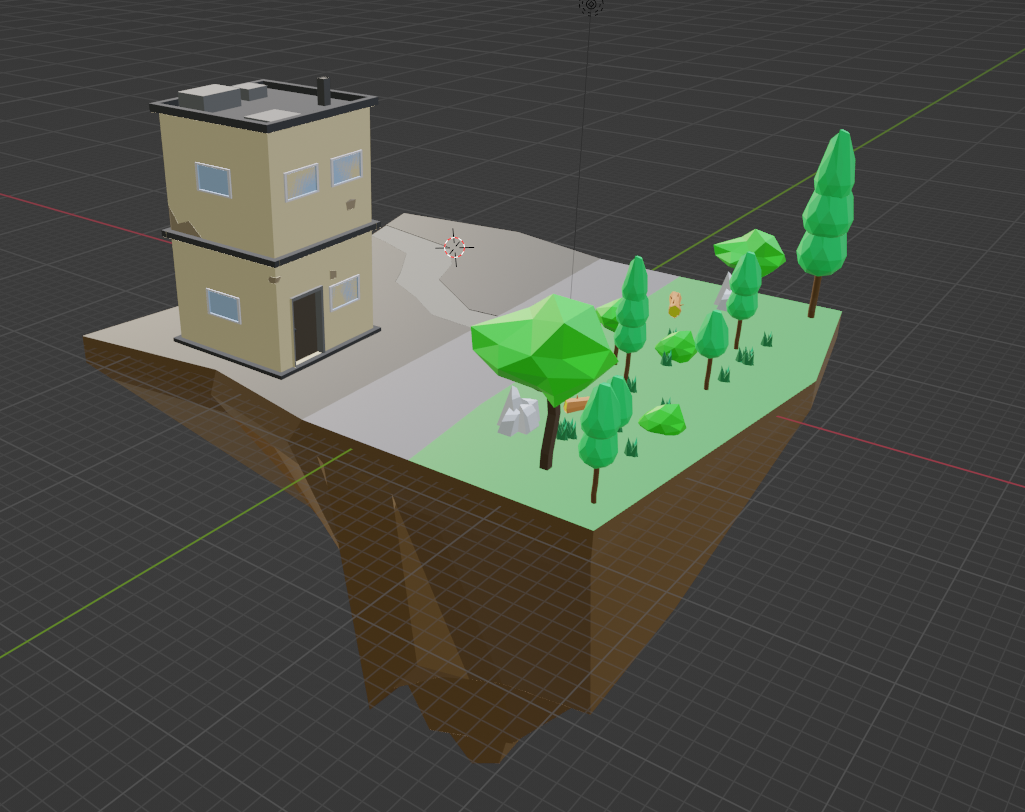Select the dark doorway of the building

pos(306,325)
